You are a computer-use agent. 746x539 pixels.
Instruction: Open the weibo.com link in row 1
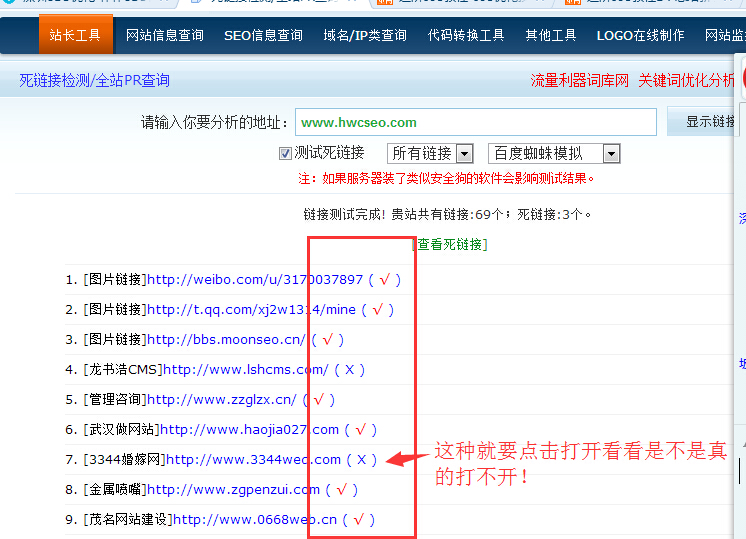pyautogui.click(x=255, y=280)
